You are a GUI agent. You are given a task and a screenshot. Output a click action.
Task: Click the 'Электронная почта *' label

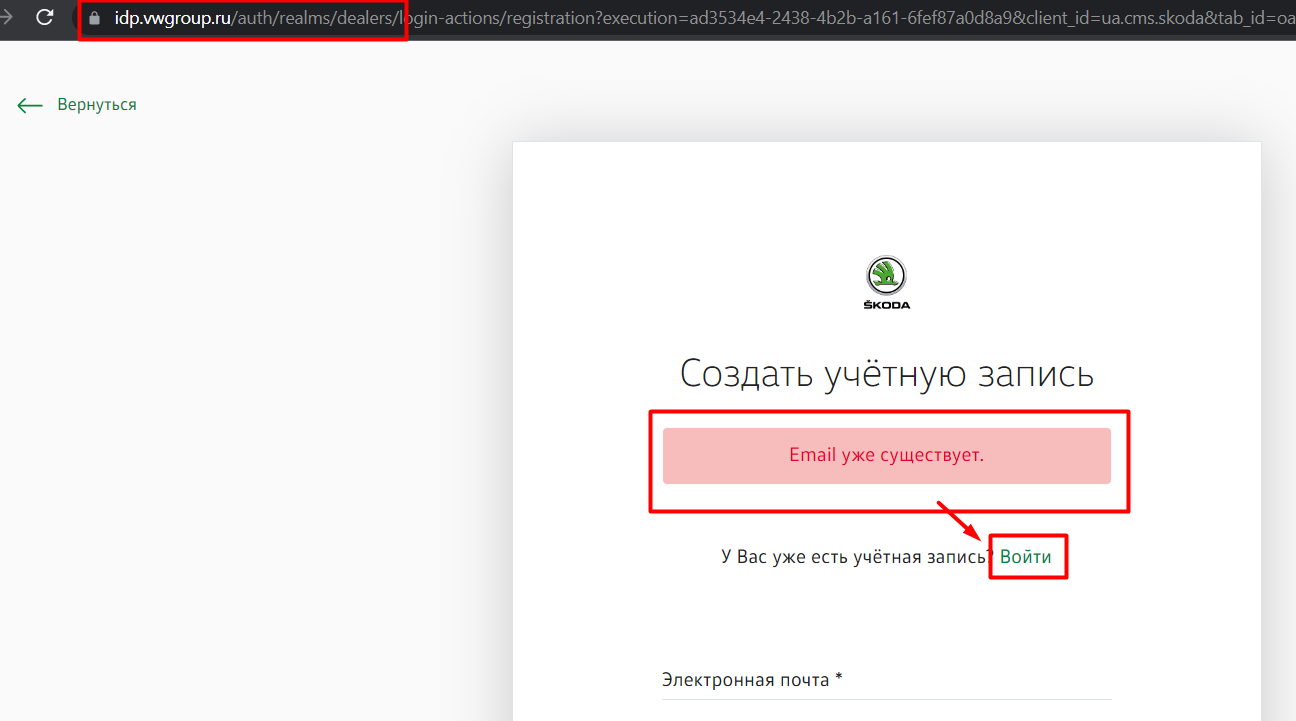(x=752, y=680)
